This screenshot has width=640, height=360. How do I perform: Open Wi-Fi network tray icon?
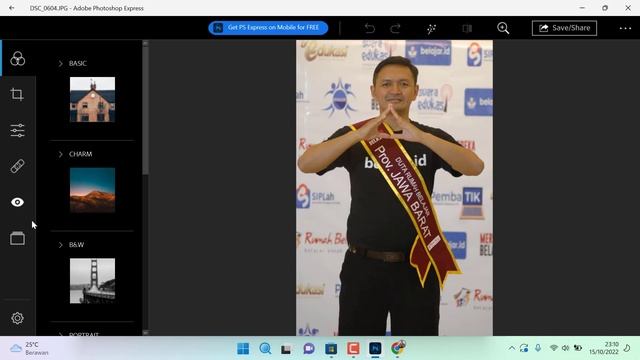pos(553,348)
